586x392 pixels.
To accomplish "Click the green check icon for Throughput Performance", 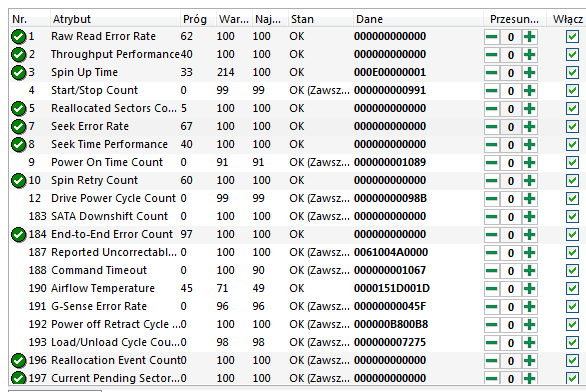I will (x=18, y=55).
